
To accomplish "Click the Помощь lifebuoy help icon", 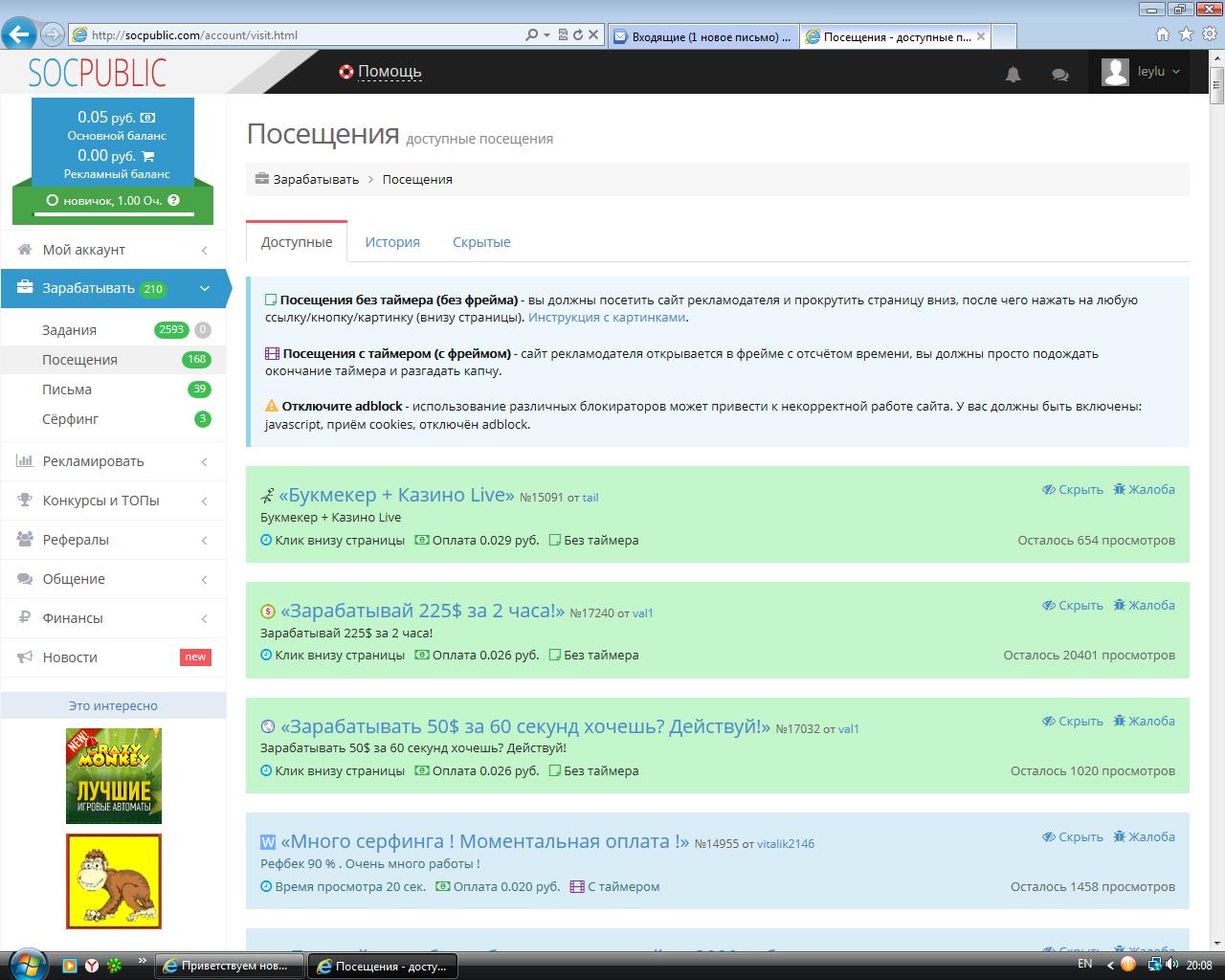I will pos(346,72).
